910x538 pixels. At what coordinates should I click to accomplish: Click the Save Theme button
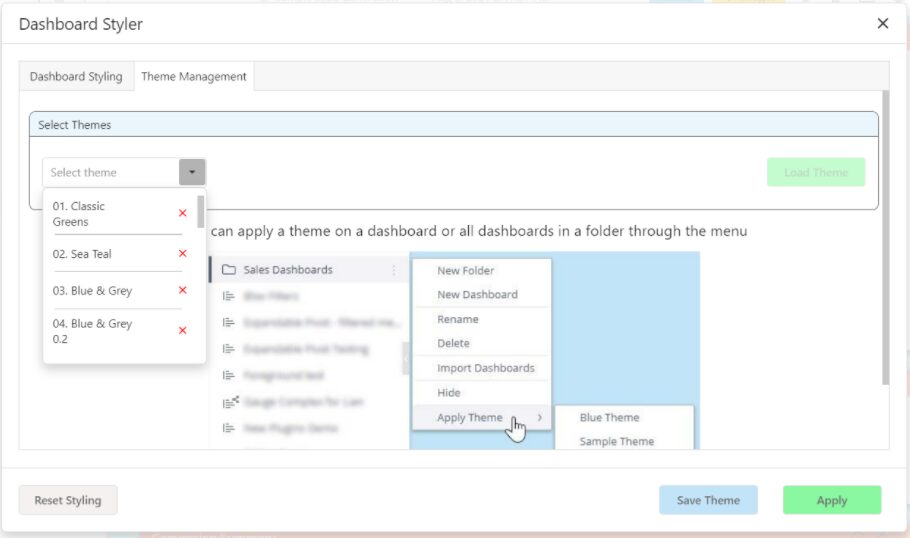[708, 500]
